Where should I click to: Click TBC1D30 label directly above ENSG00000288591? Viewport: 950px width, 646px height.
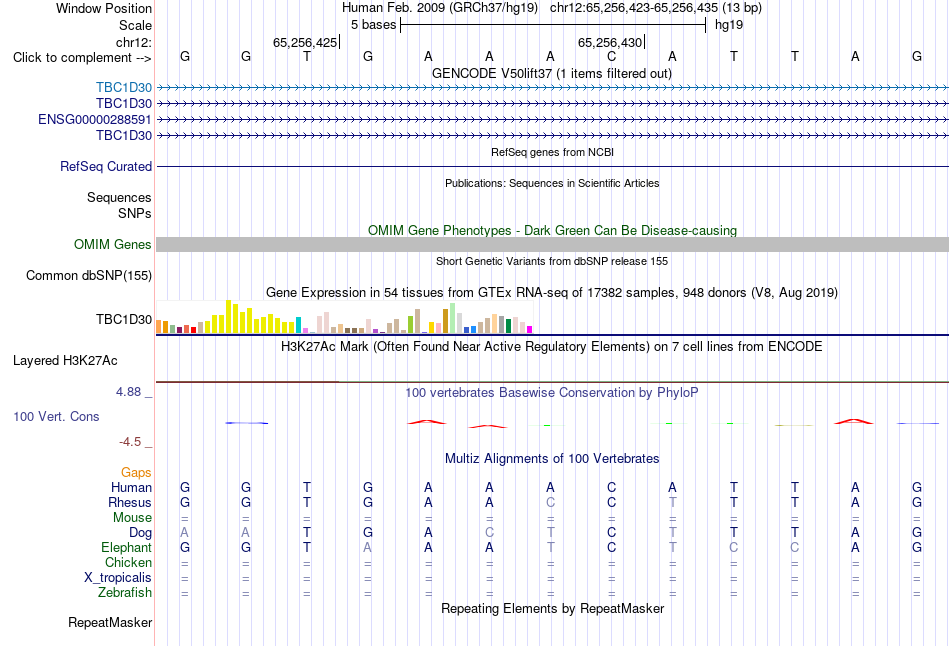coord(124,104)
